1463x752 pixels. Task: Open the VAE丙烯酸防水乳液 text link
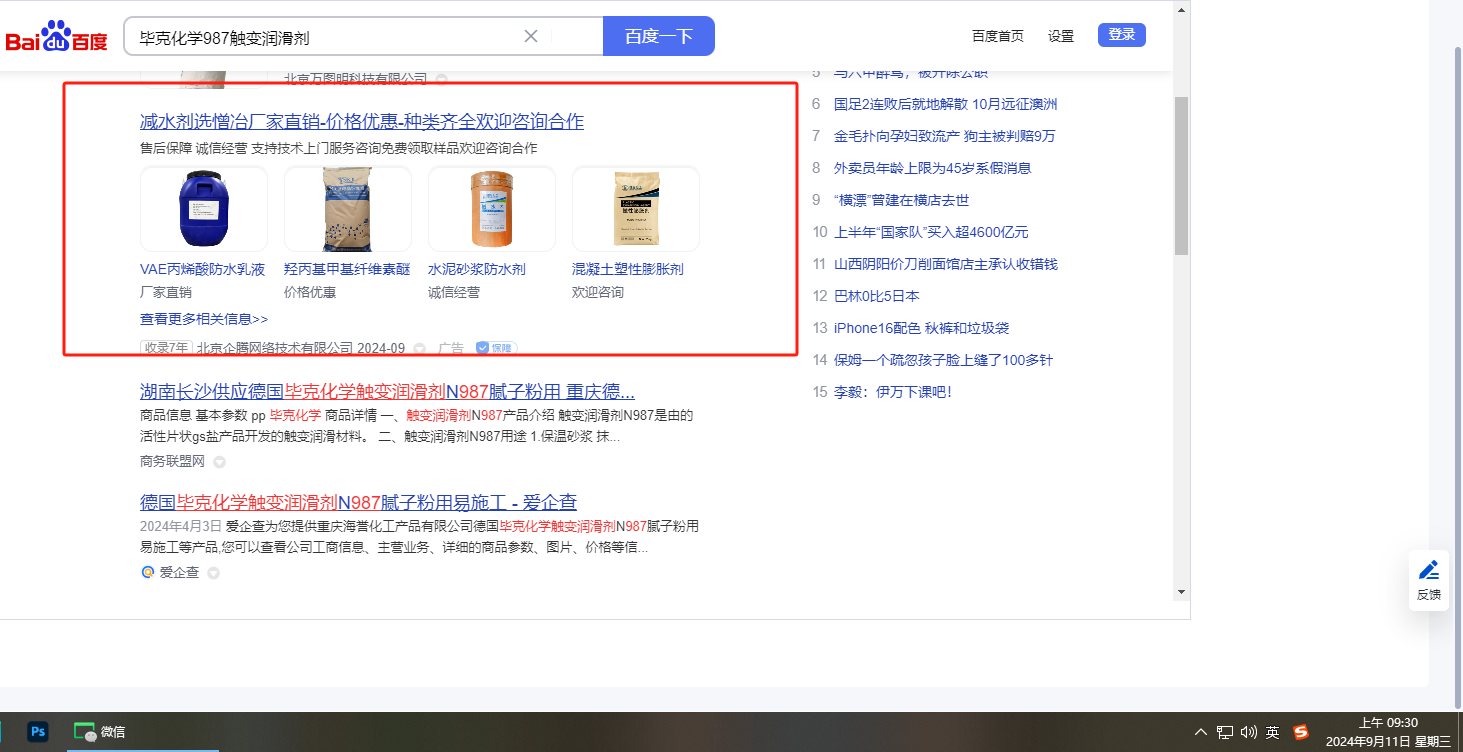pos(203,269)
